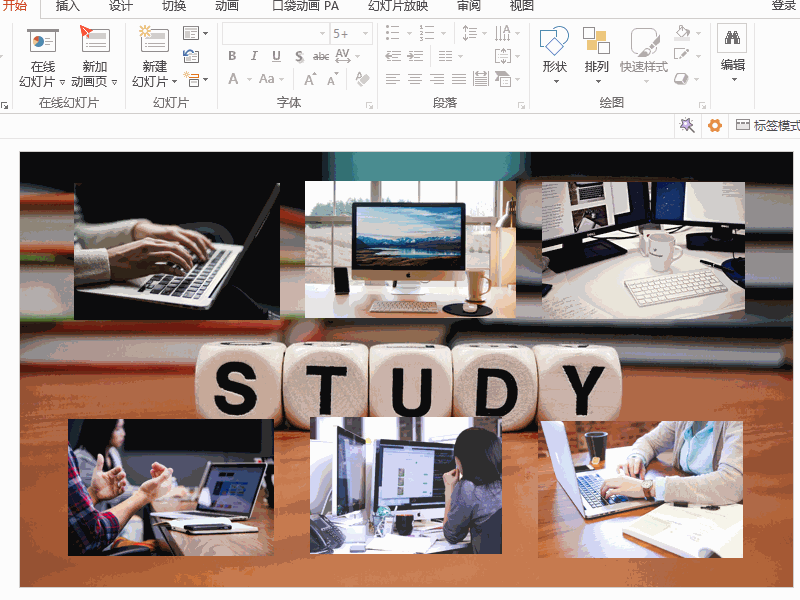
Task: Click the magic wand icon
Action: (687, 125)
